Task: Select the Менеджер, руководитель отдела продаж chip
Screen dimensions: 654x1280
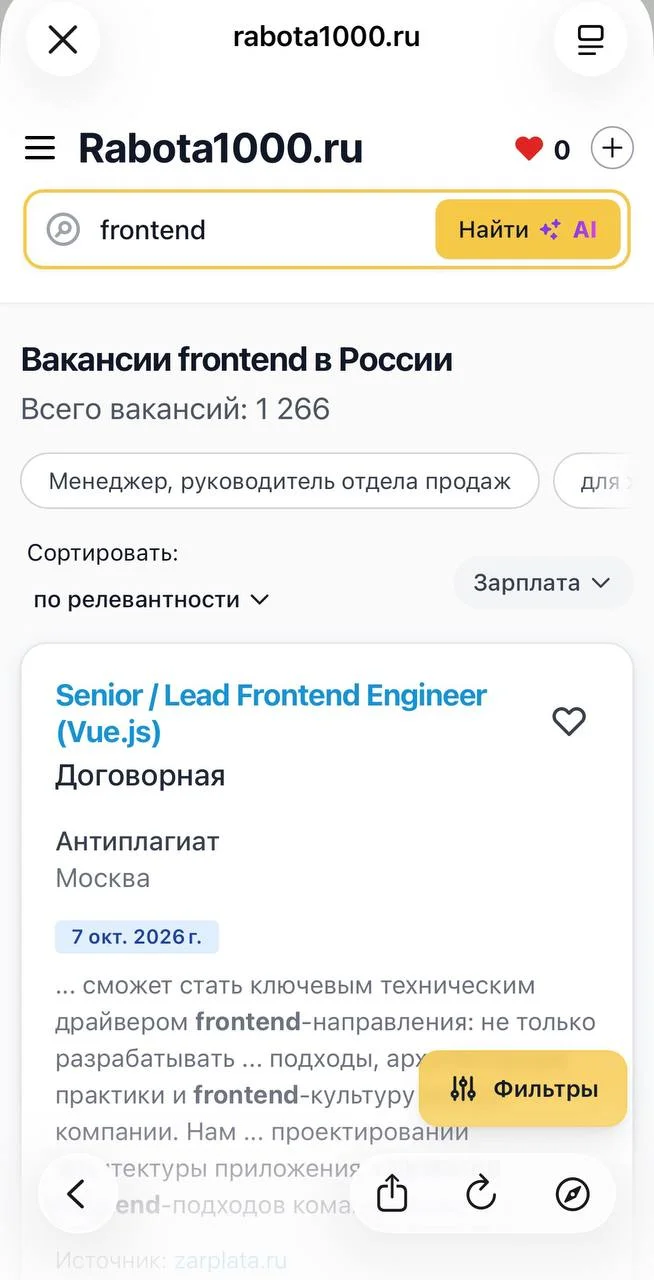Action: pyautogui.click(x=280, y=482)
